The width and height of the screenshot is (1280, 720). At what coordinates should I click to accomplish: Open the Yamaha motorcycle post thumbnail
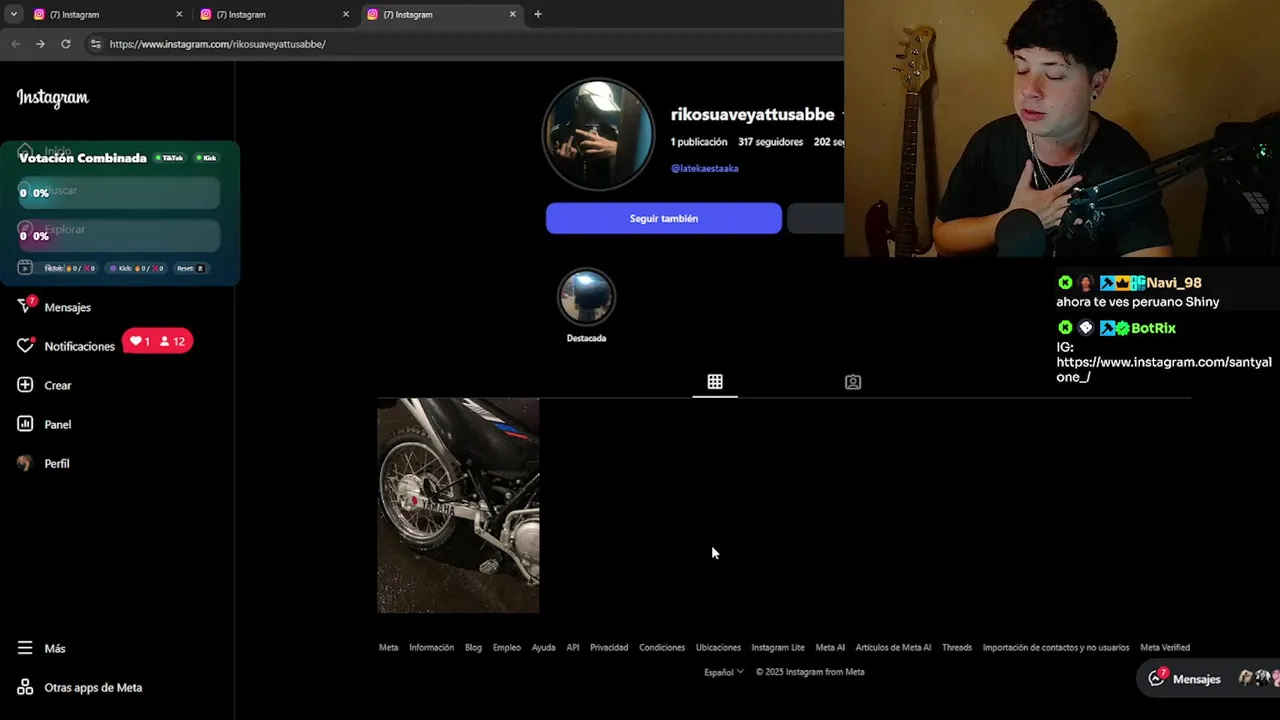coord(458,505)
